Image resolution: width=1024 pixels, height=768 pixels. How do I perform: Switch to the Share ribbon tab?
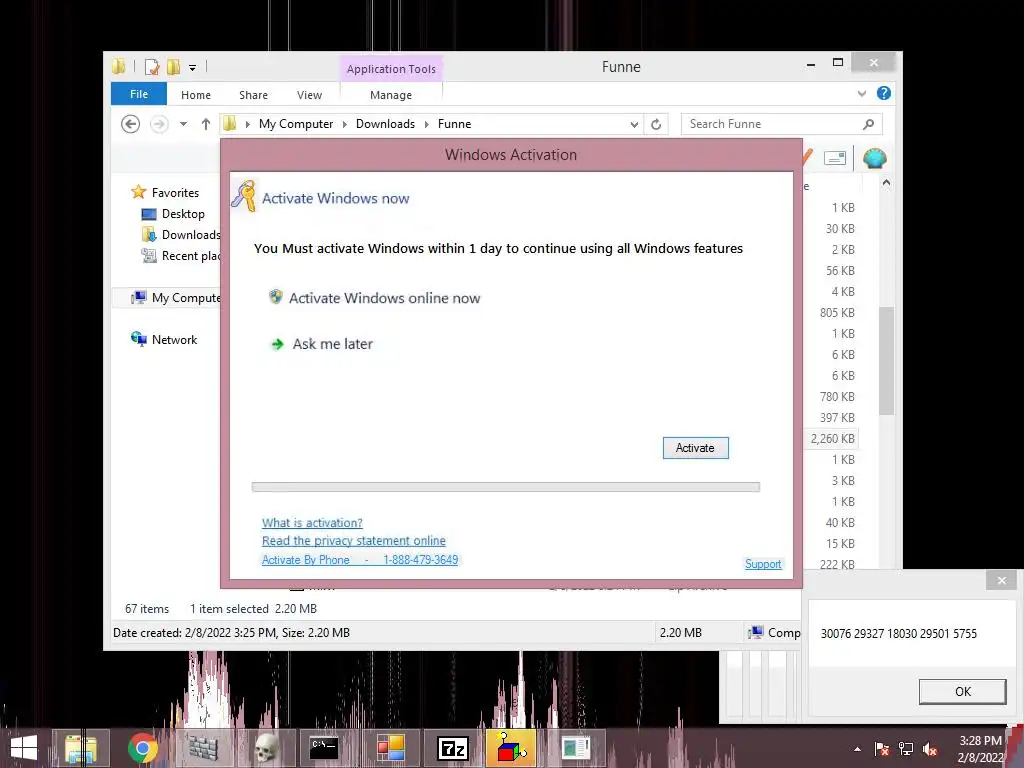253,95
